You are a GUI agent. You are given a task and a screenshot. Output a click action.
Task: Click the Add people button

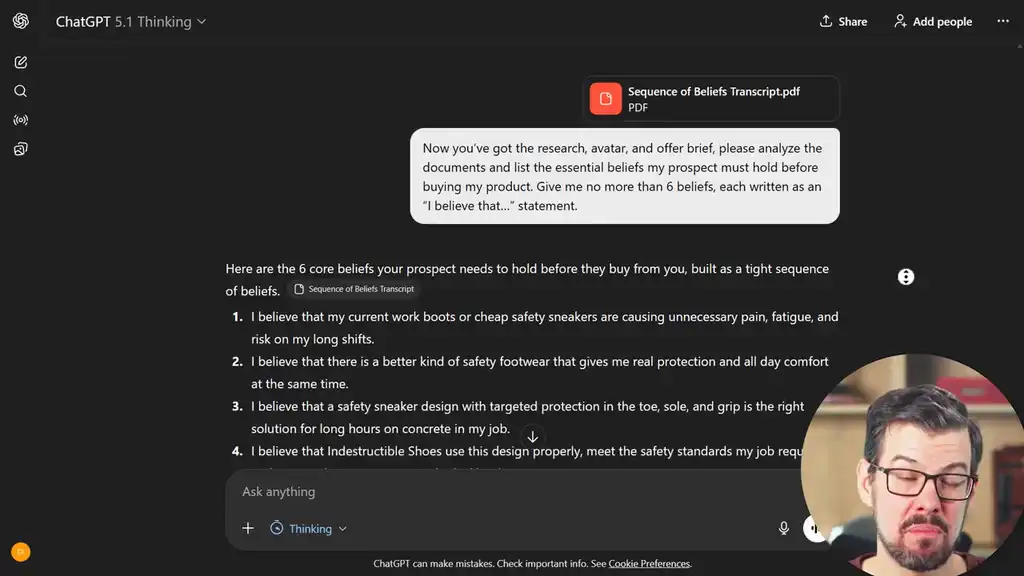pos(932,21)
